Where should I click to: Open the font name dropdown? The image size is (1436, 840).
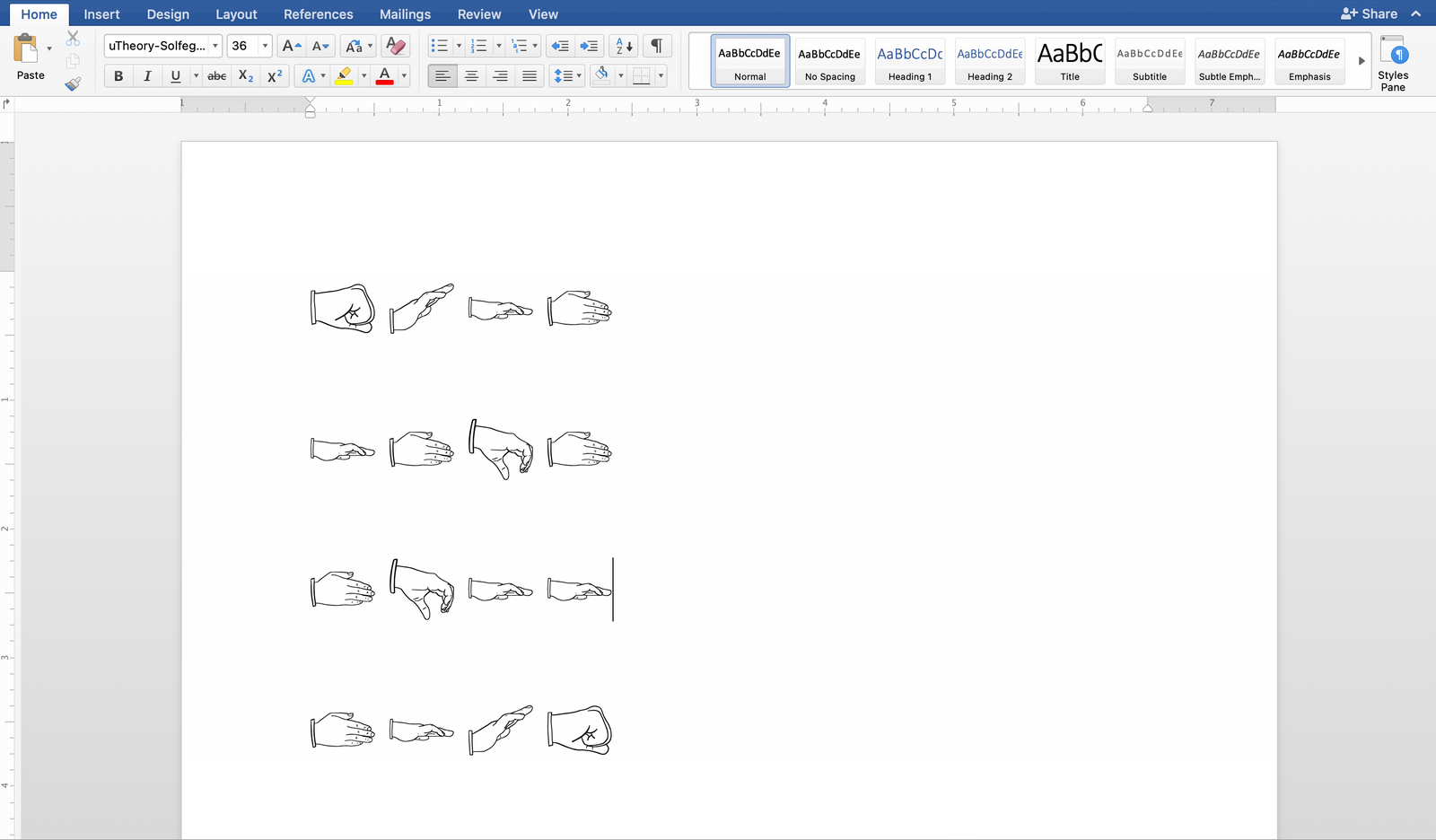tap(215, 46)
